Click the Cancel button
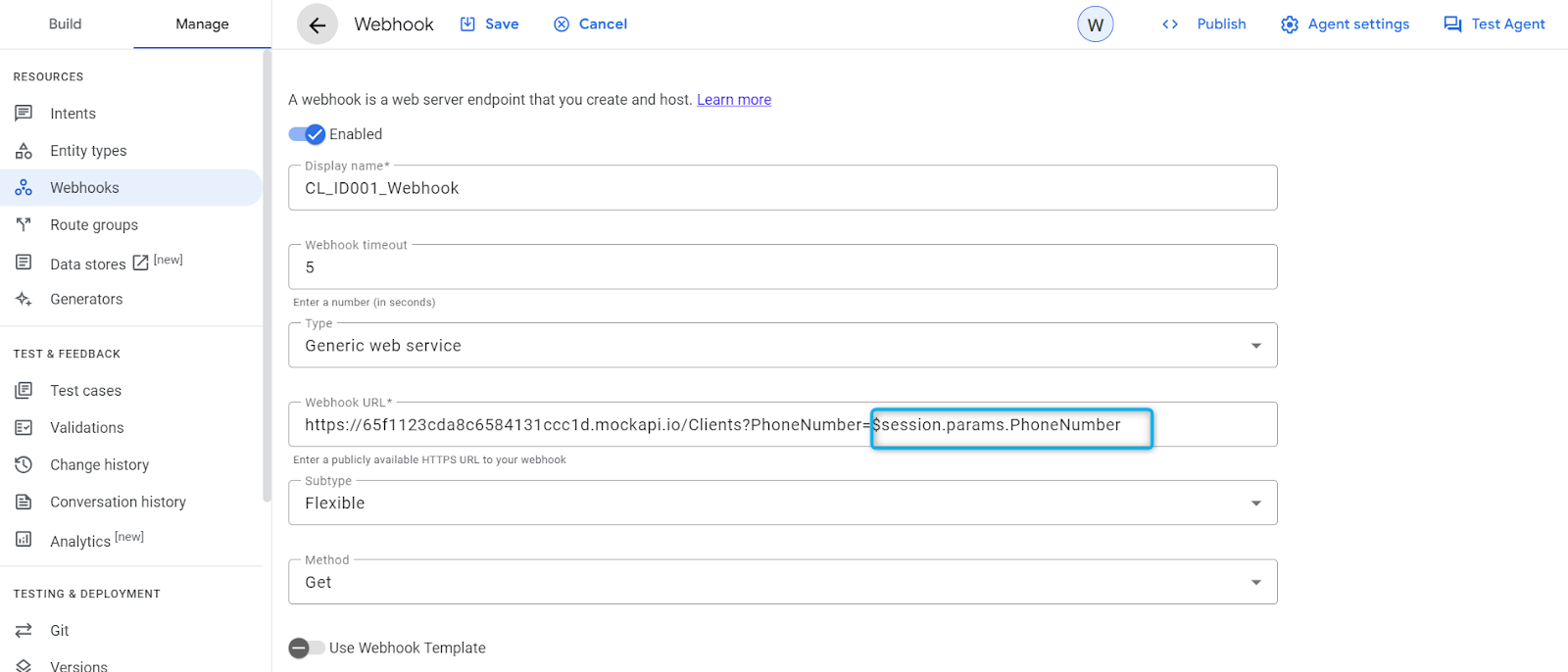Screen dimensions: 1568x672 tap(591, 24)
